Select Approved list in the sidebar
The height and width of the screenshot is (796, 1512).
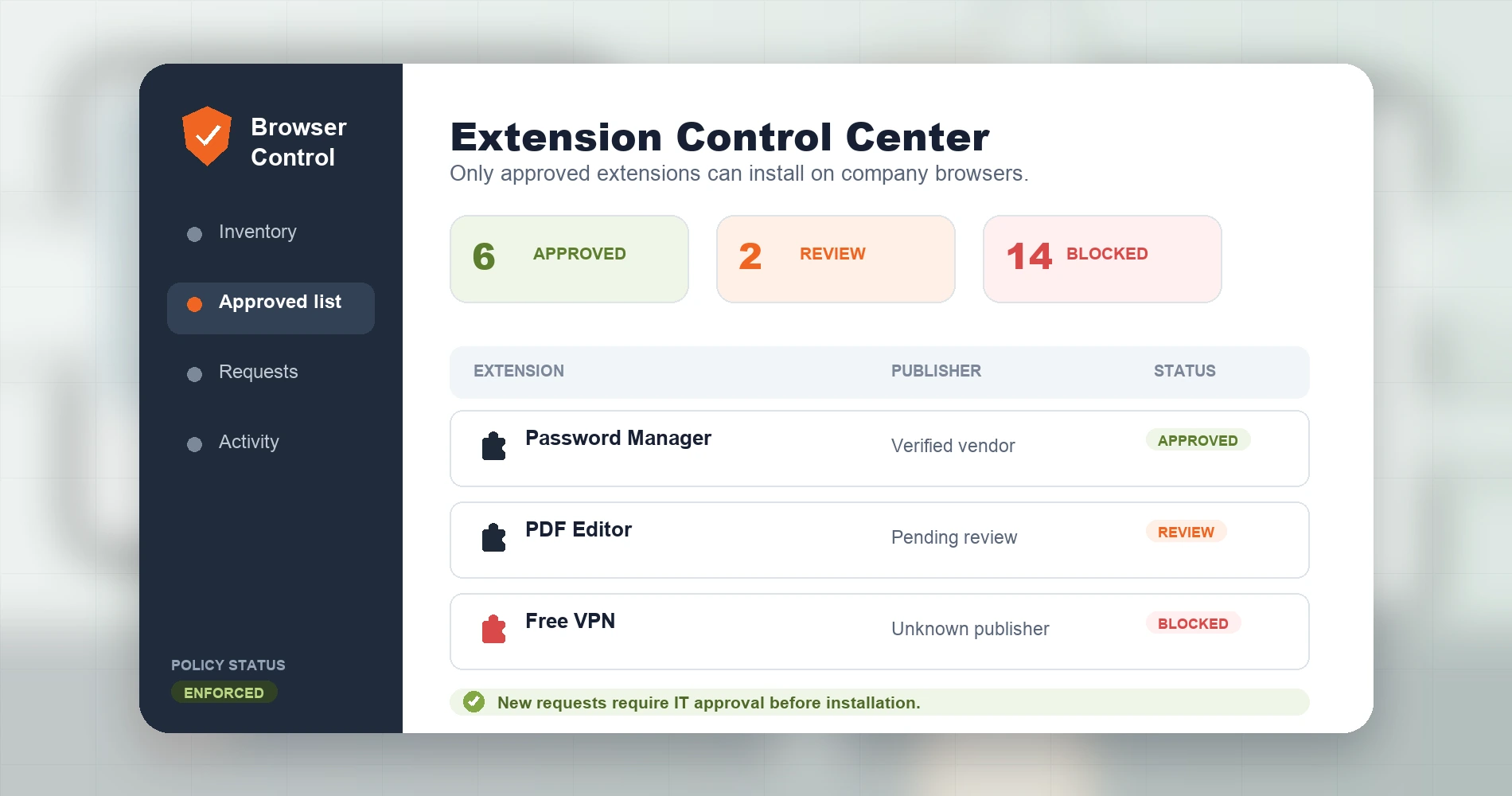pos(271,308)
